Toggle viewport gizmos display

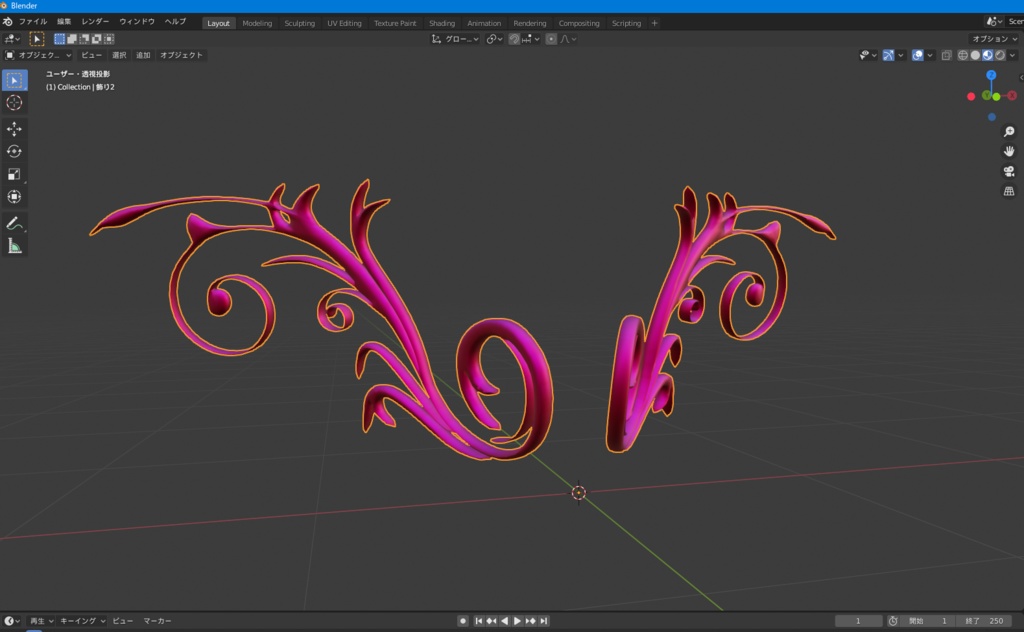tap(888, 55)
